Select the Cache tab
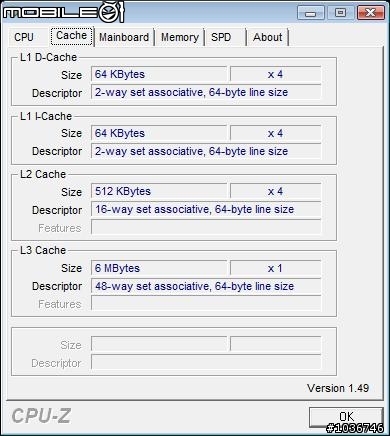 coord(71,36)
